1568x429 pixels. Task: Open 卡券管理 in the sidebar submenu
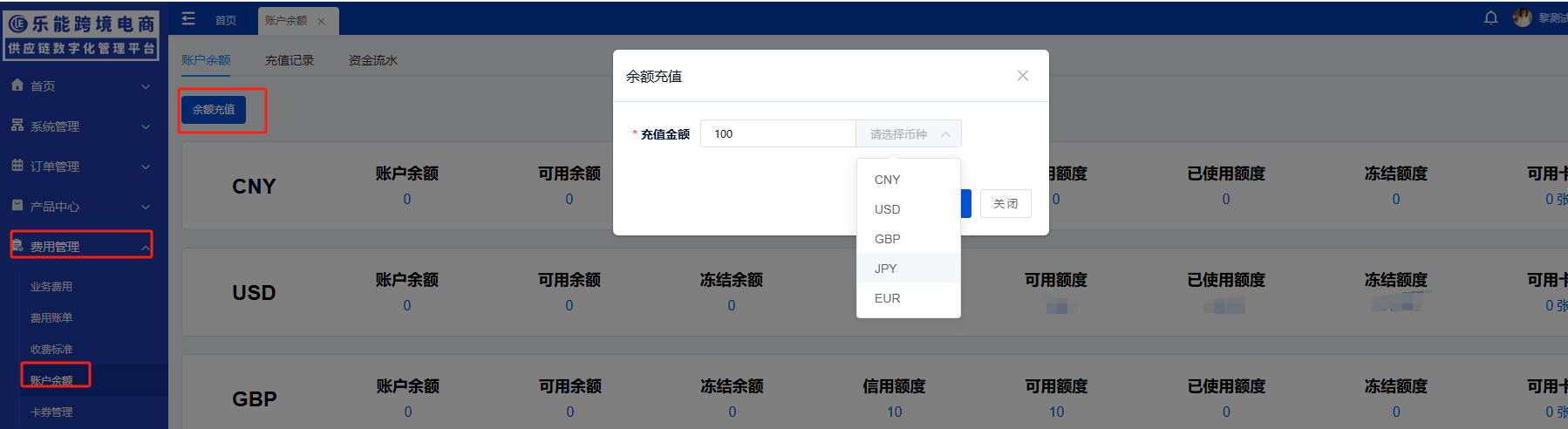pos(51,412)
